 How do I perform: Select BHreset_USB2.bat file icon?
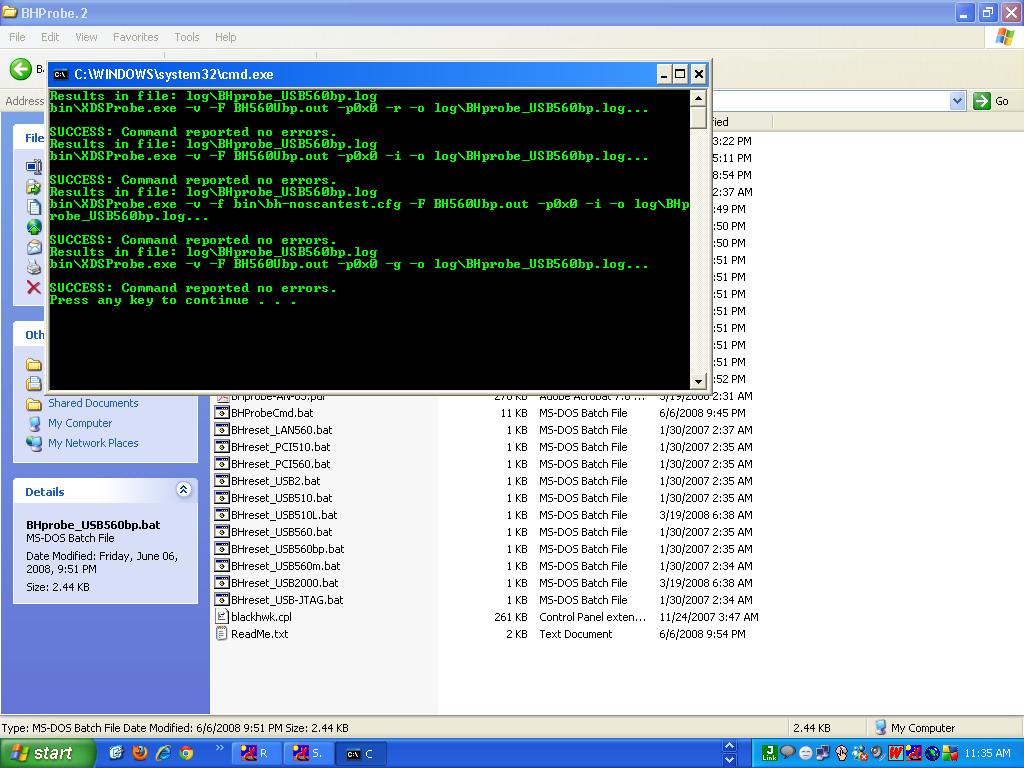222,481
